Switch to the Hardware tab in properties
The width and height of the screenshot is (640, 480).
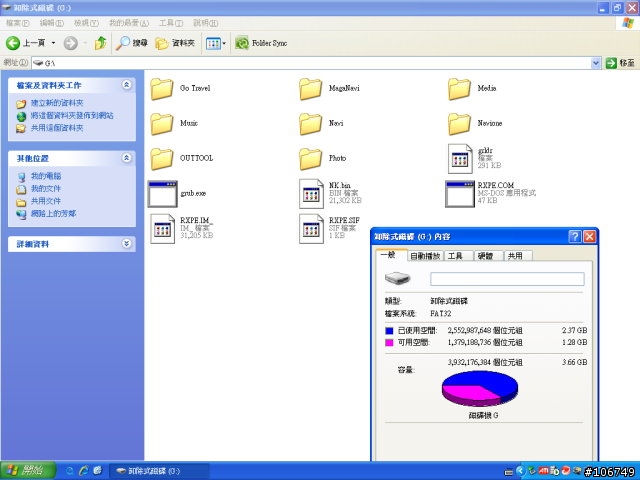coord(488,256)
